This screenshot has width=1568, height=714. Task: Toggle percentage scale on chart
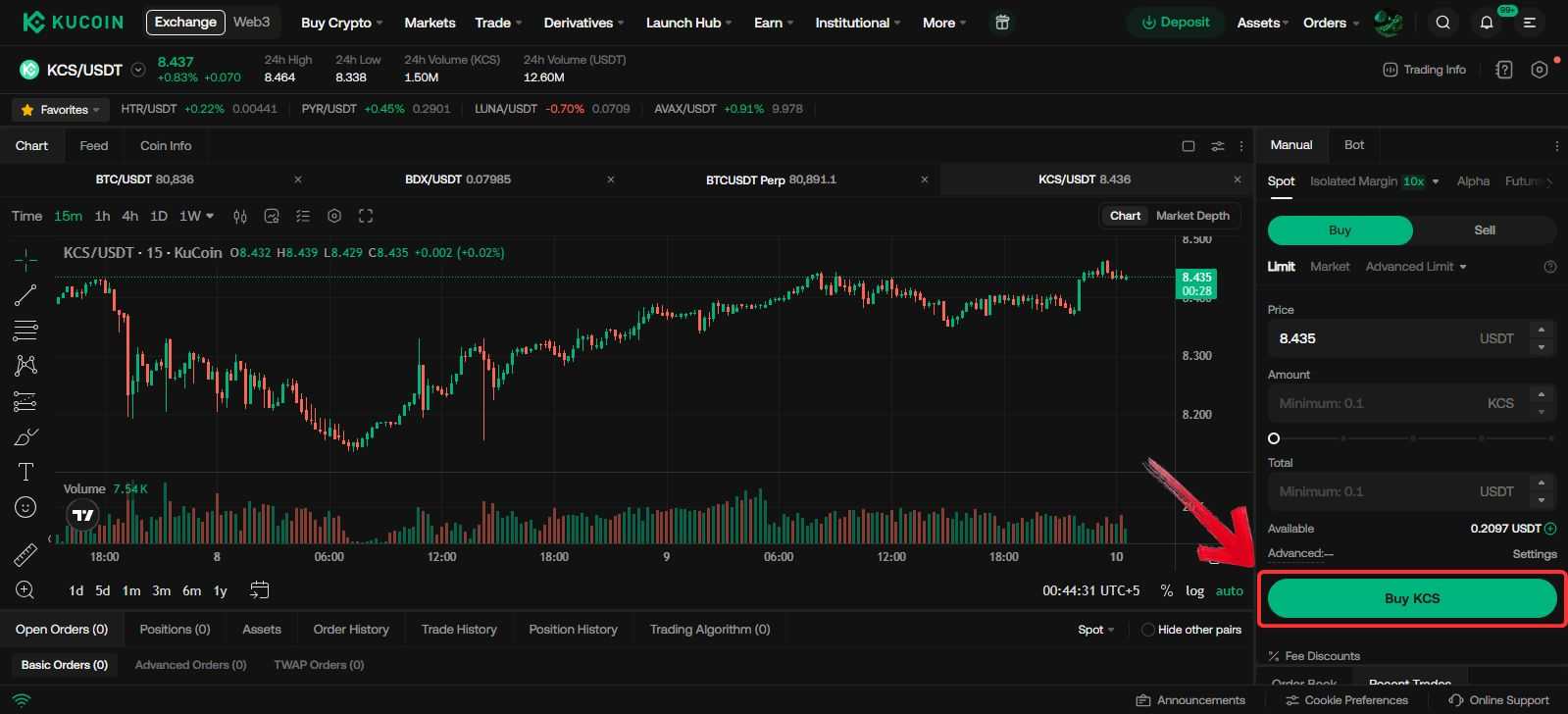pyautogui.click(x=1166, y=590)
